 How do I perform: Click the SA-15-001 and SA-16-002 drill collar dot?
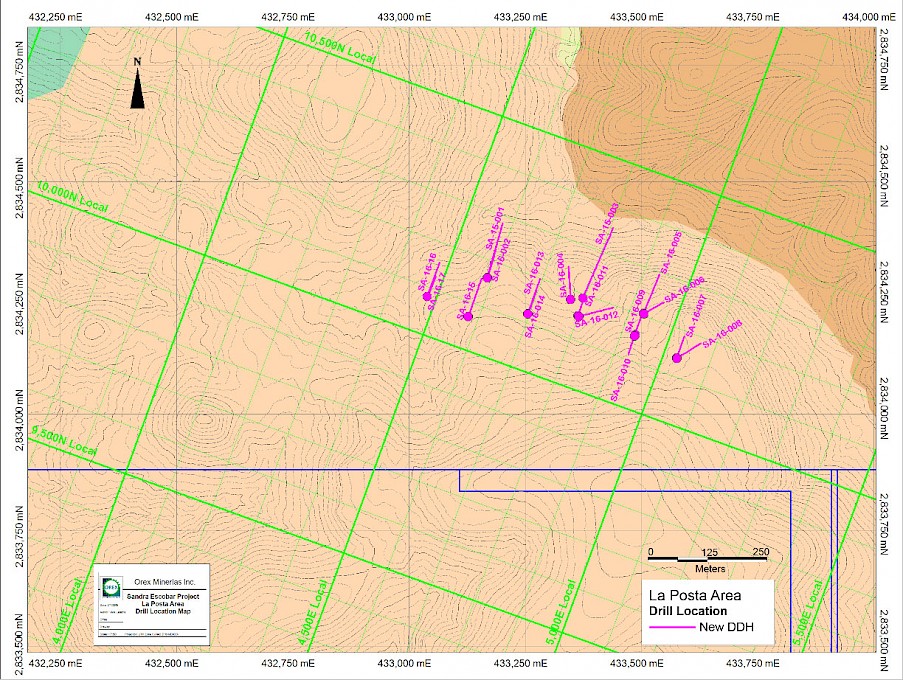487,278
